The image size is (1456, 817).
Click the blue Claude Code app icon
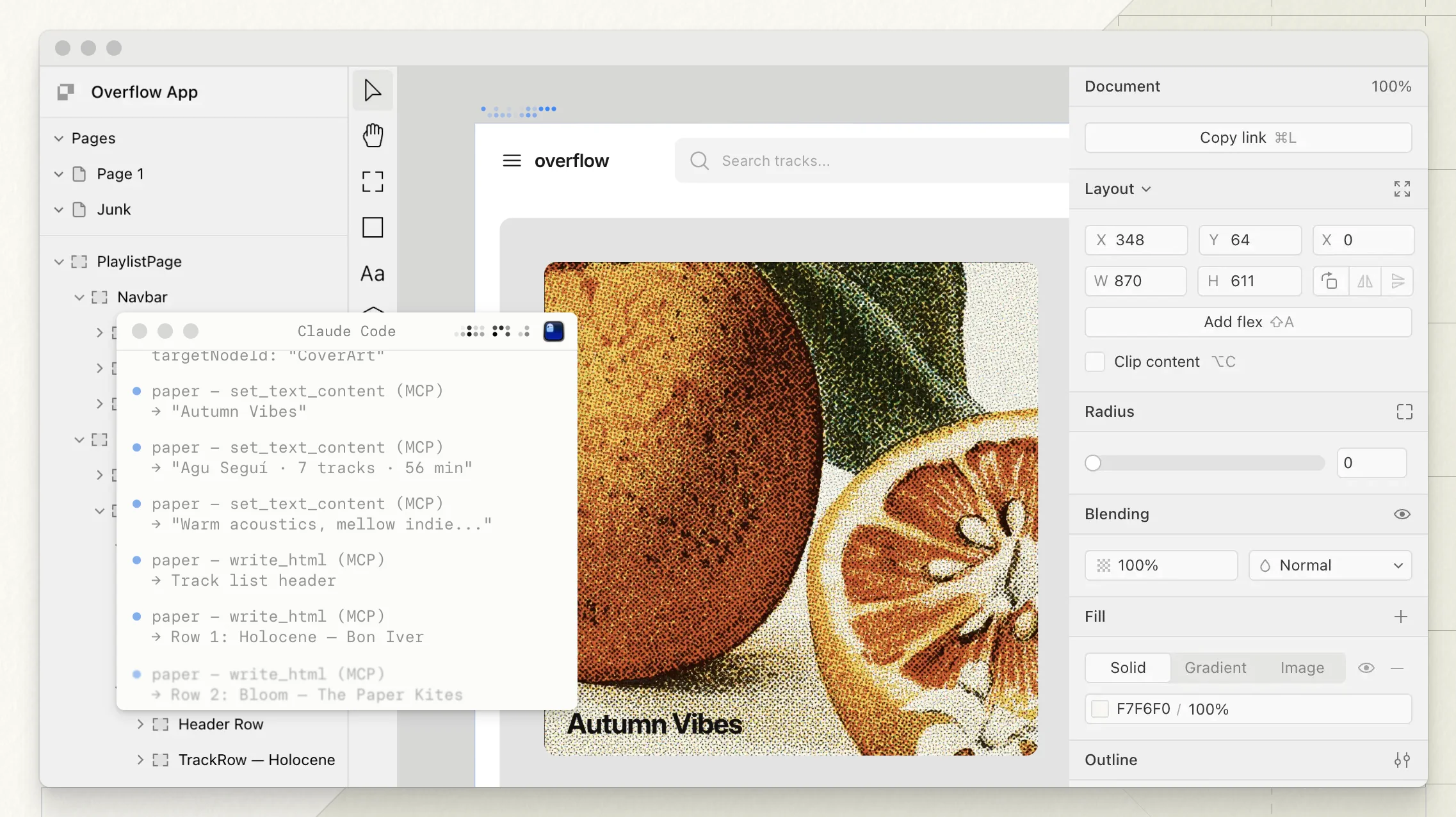click(554, 331)
